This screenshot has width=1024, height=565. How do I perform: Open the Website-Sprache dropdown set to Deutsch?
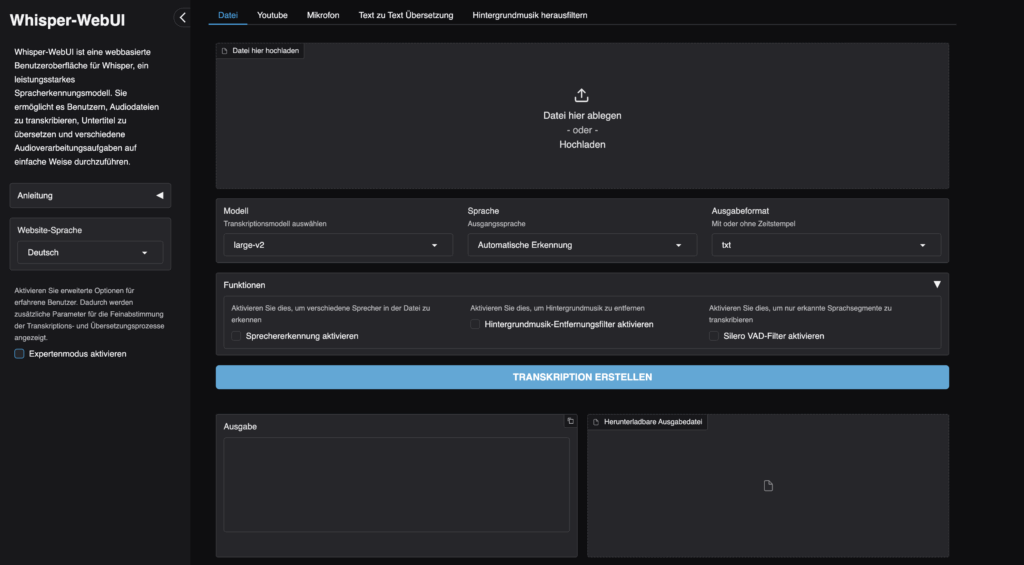[90, 253]
